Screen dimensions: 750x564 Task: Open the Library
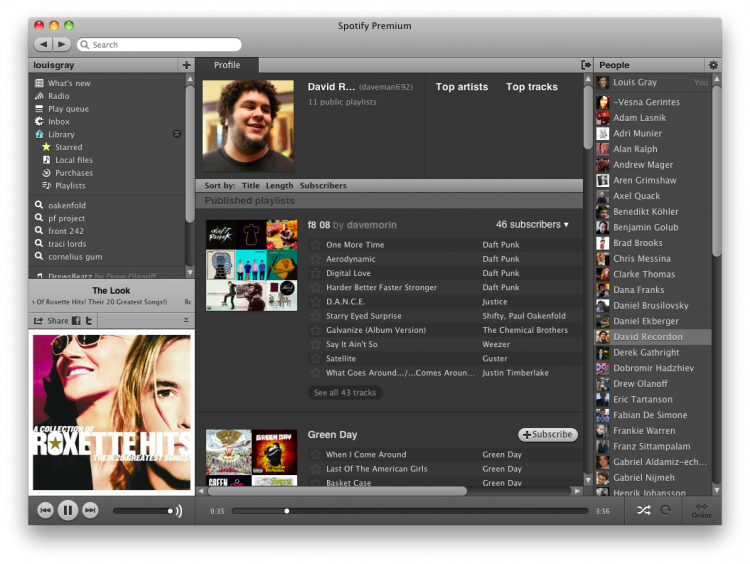(61, 135)
